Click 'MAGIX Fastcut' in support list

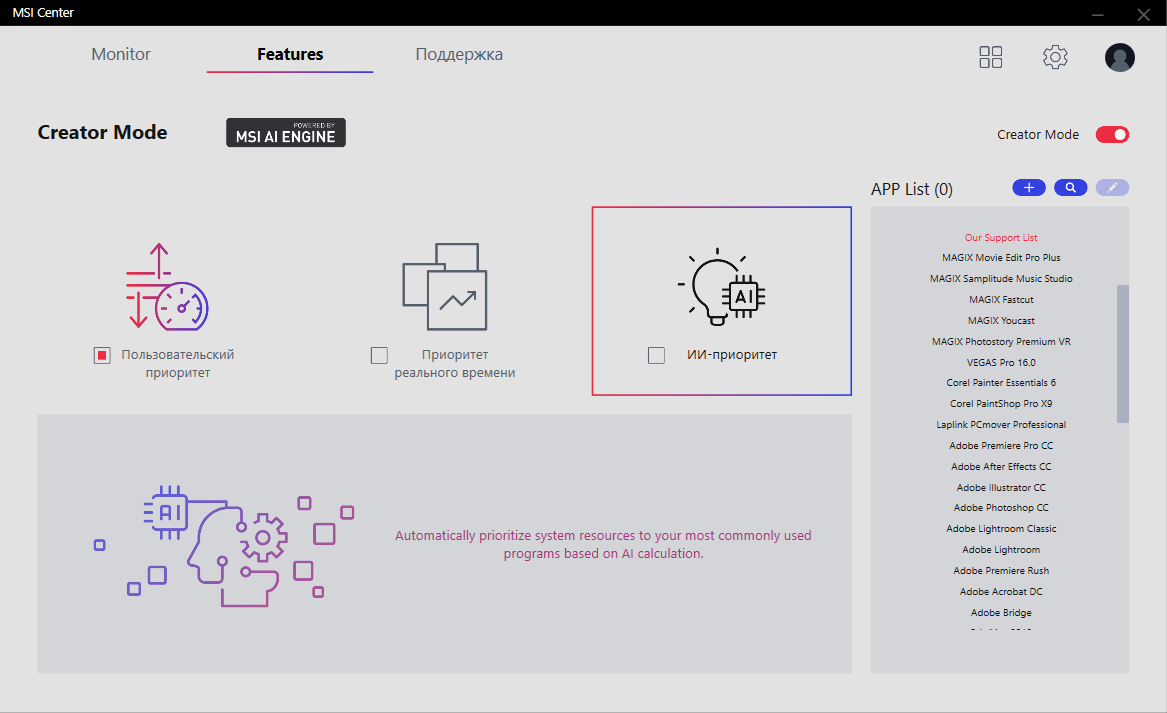(x=1001, y=299)
